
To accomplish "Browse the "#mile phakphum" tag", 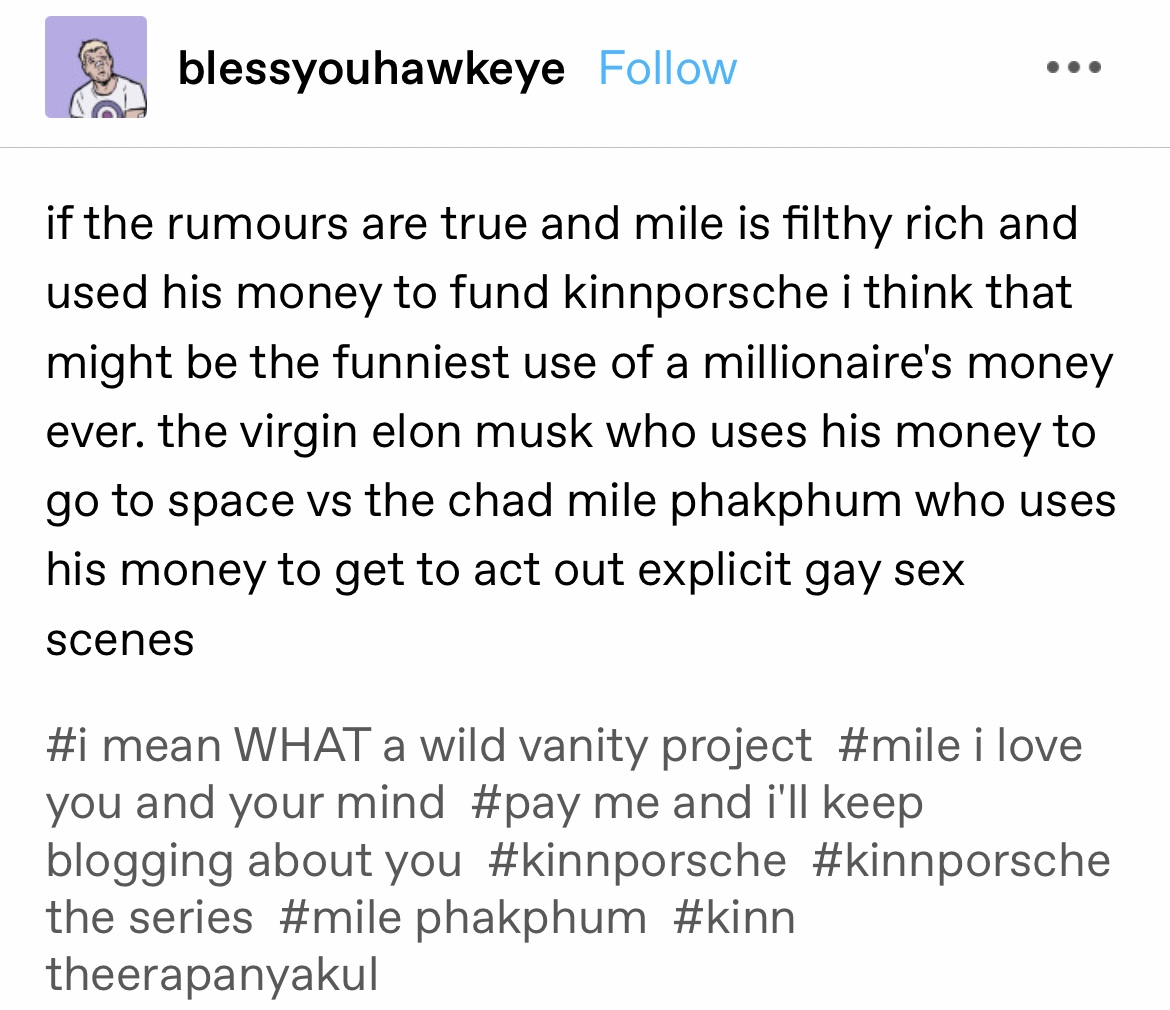I will (463, 918).
